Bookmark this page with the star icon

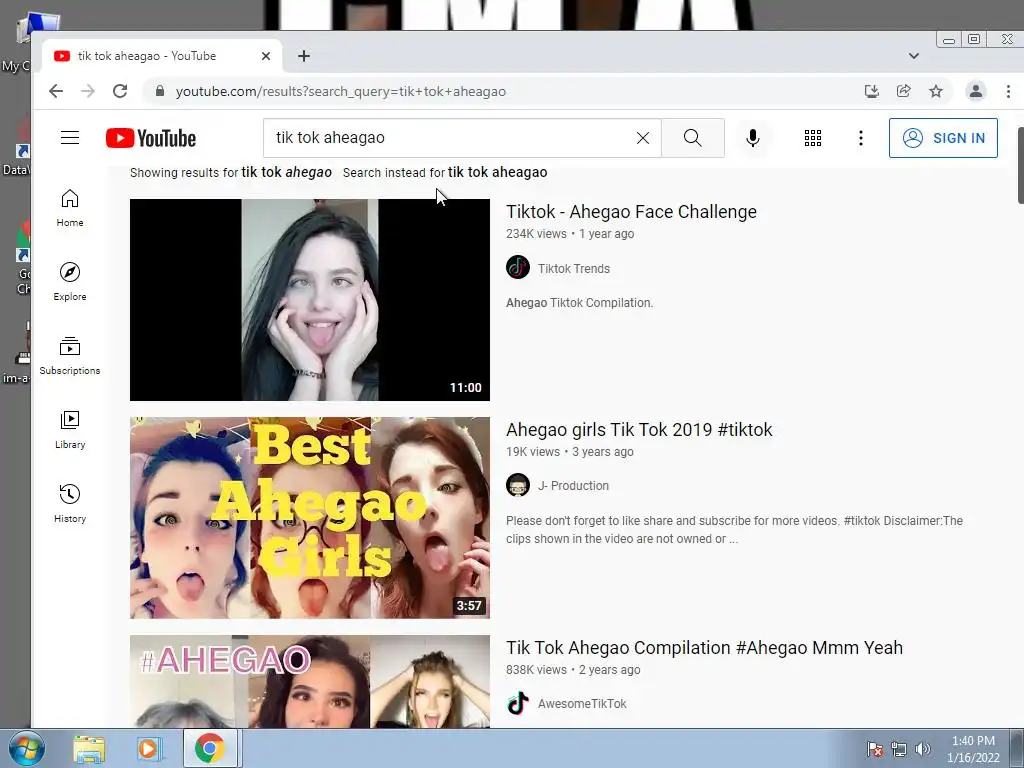(936, 91)
